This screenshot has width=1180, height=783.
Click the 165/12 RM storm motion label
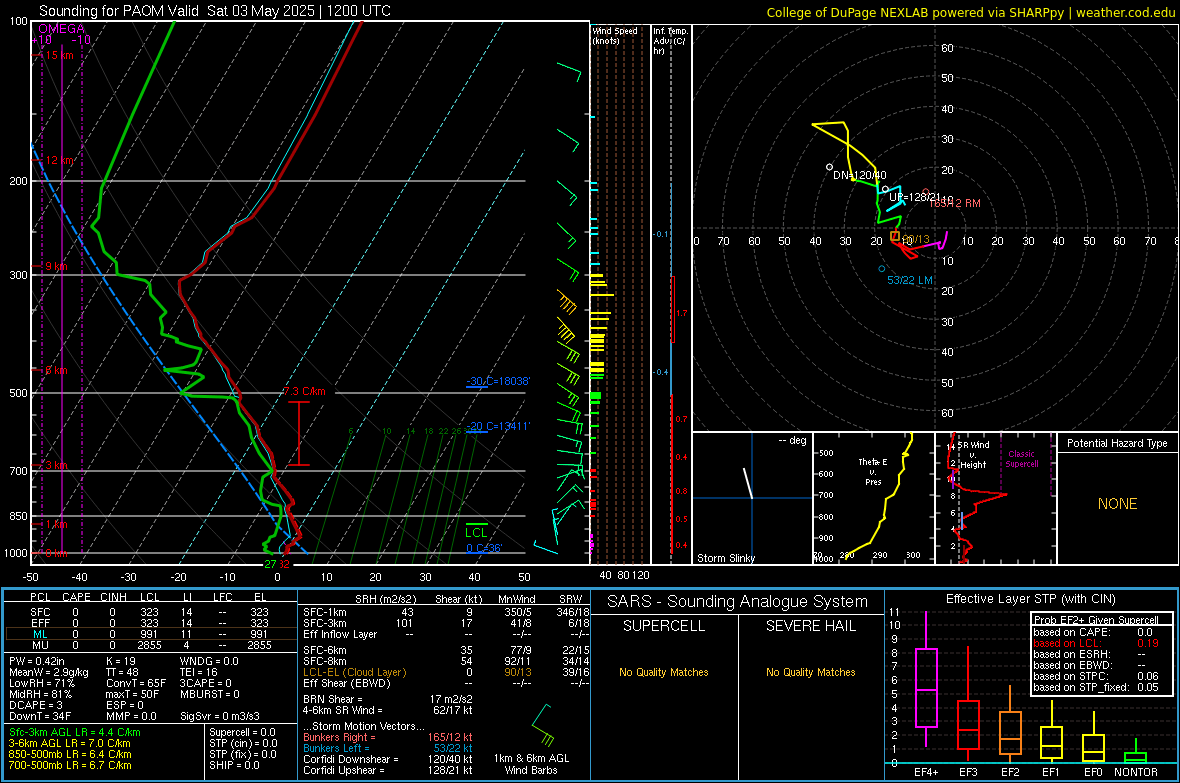pyautogui.click(x=955, y=203)
